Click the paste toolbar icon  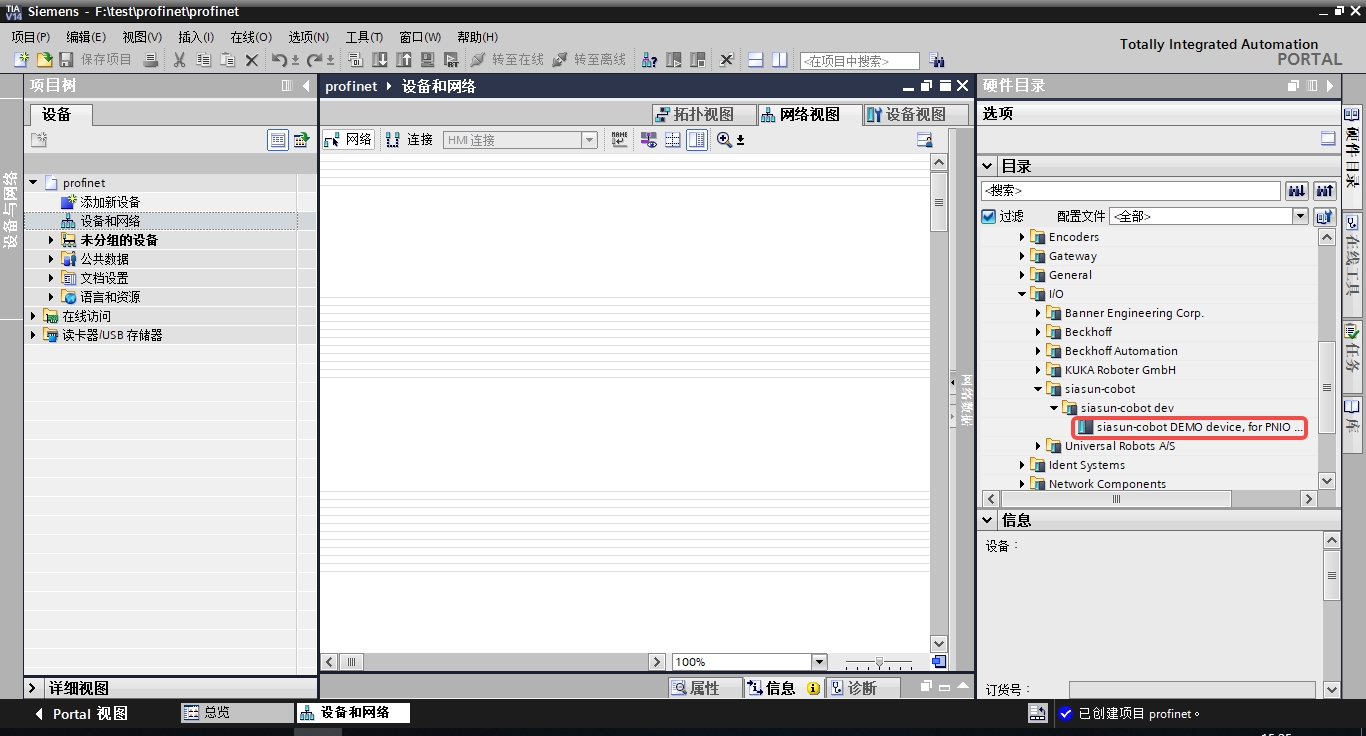click(228, 60)
